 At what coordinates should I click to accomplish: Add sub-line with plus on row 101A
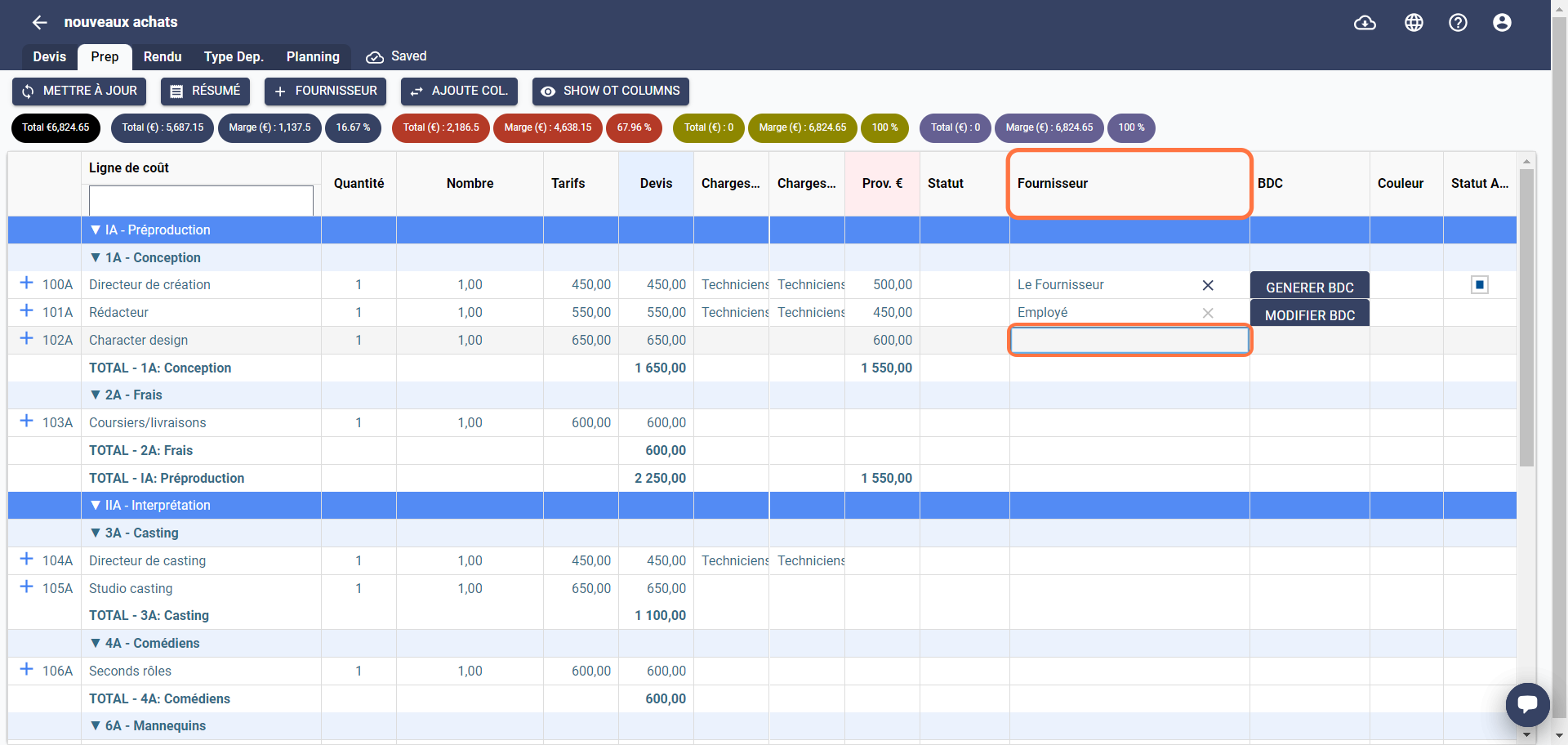(26, 310)
